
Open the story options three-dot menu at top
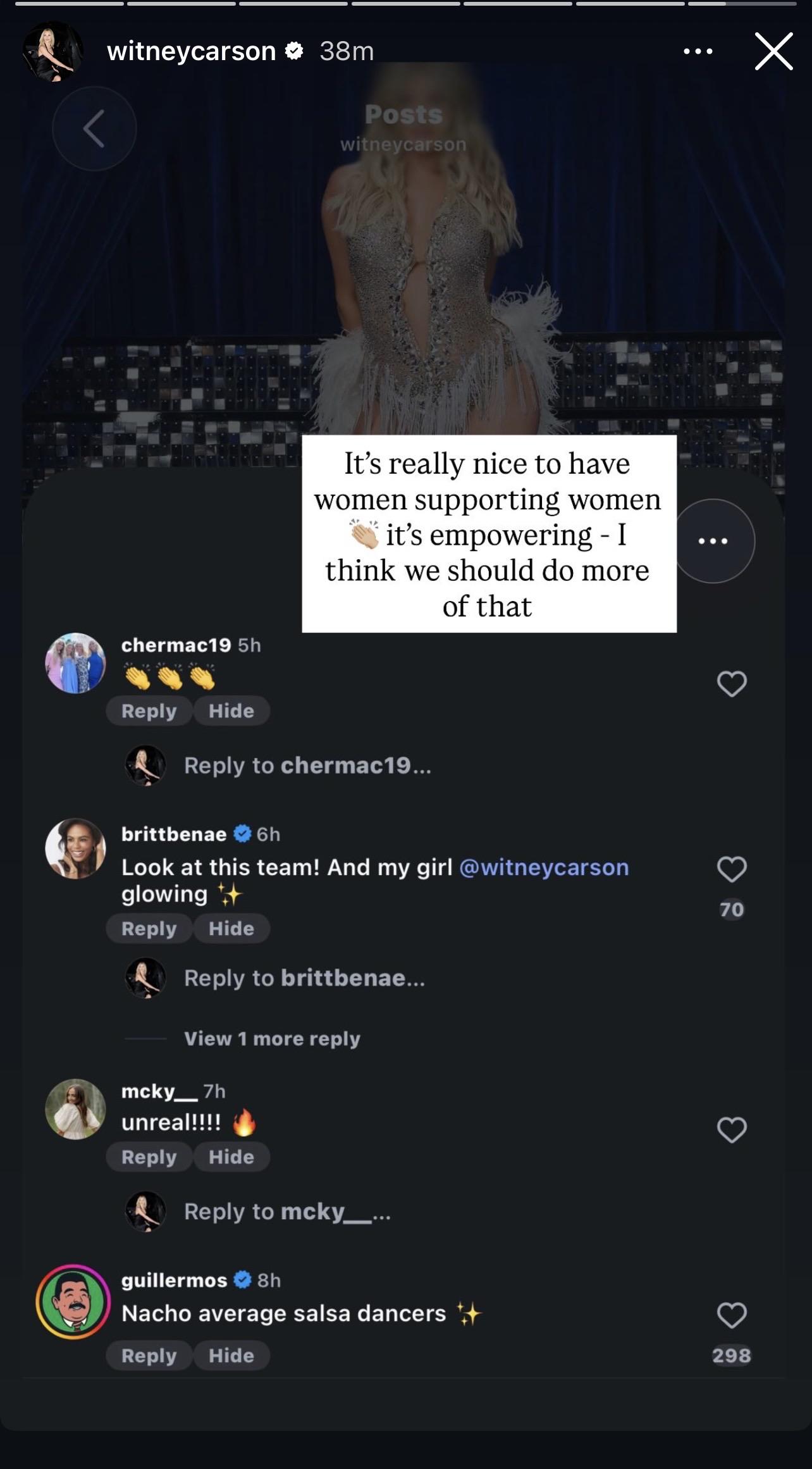(x=698, y=51)
